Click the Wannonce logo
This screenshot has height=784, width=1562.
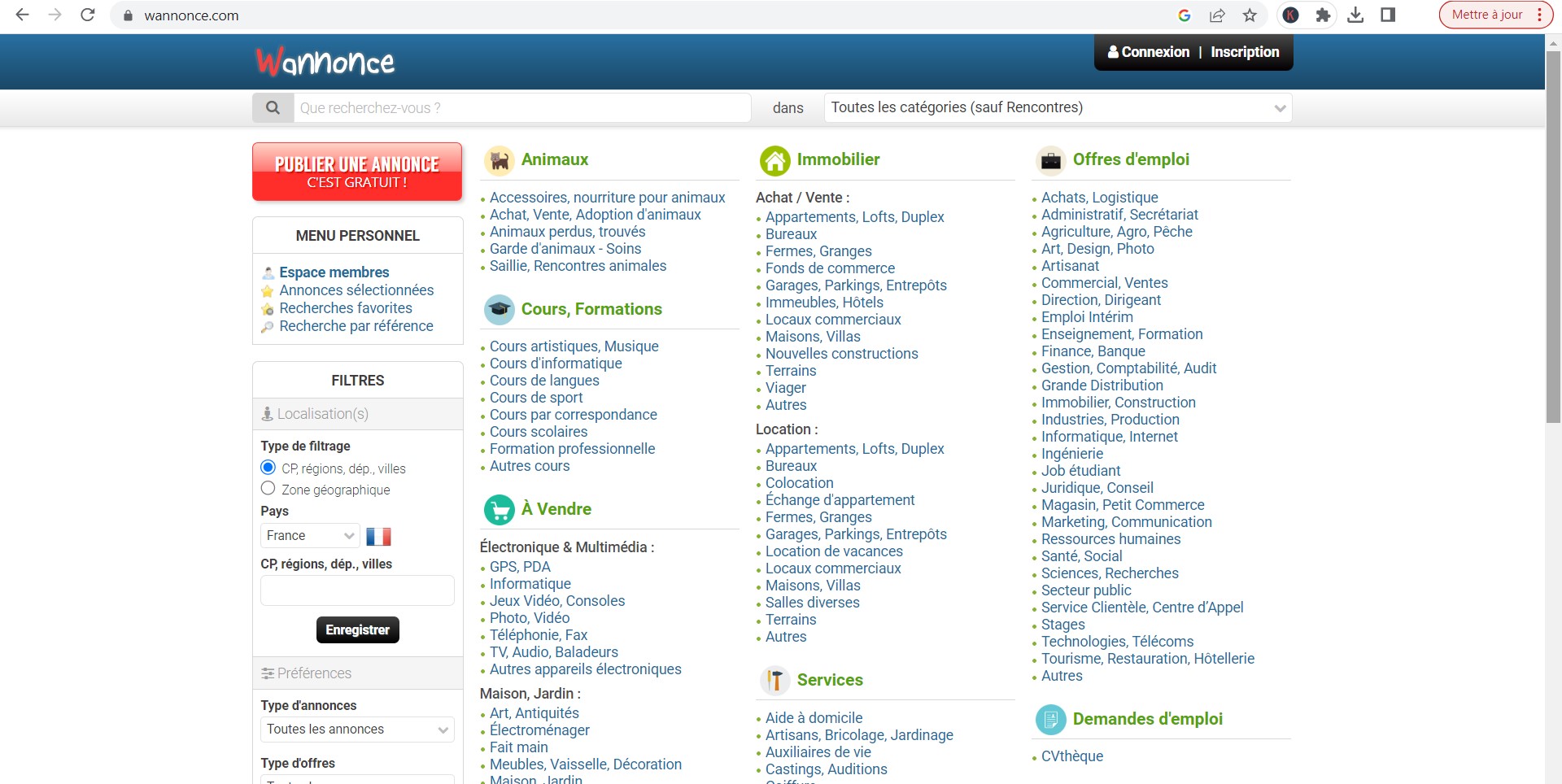click(x=325, y=62)
